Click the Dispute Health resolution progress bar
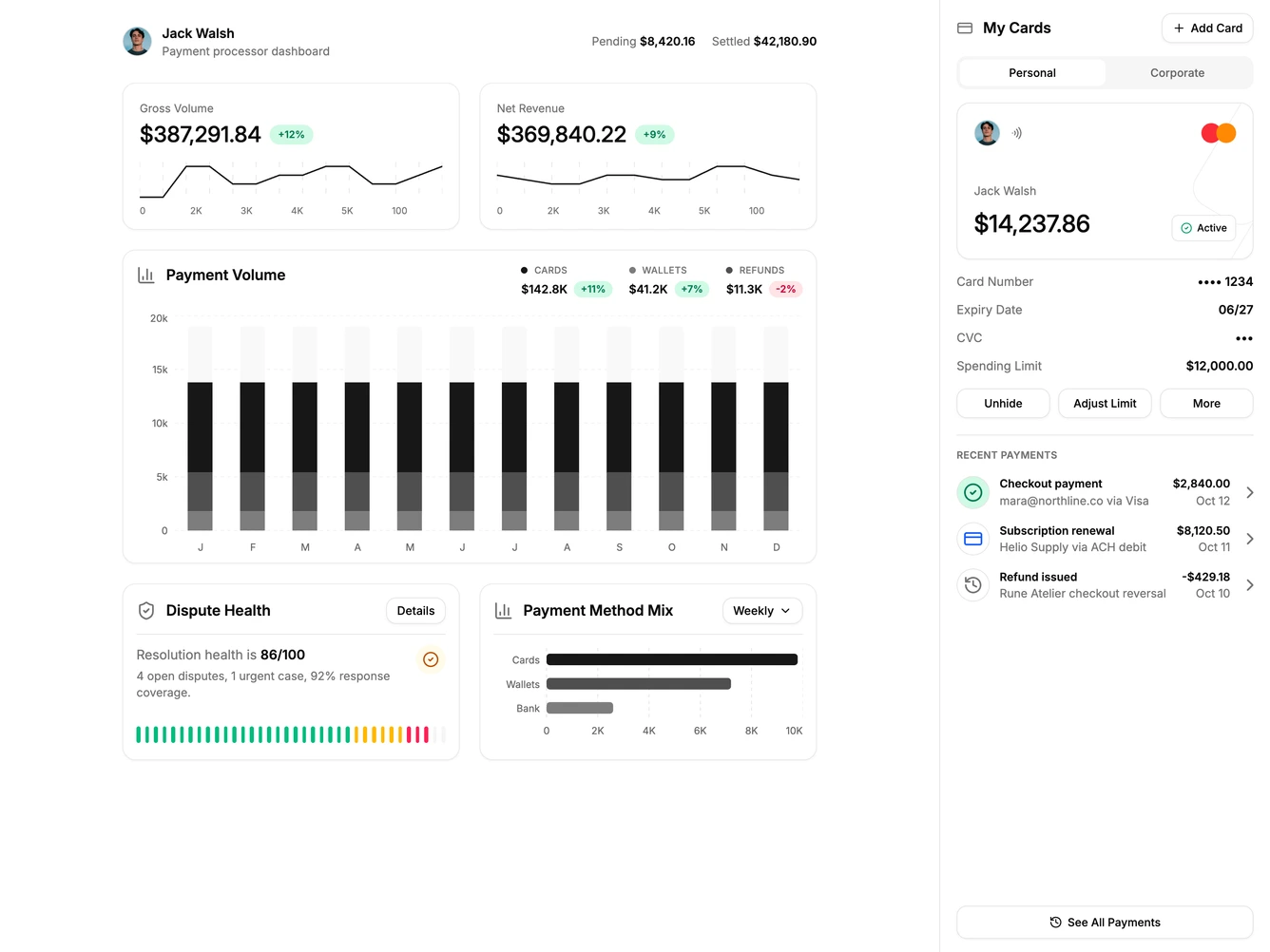The width and height of the screenshot is (1270, 952). (x=291, y=734)
